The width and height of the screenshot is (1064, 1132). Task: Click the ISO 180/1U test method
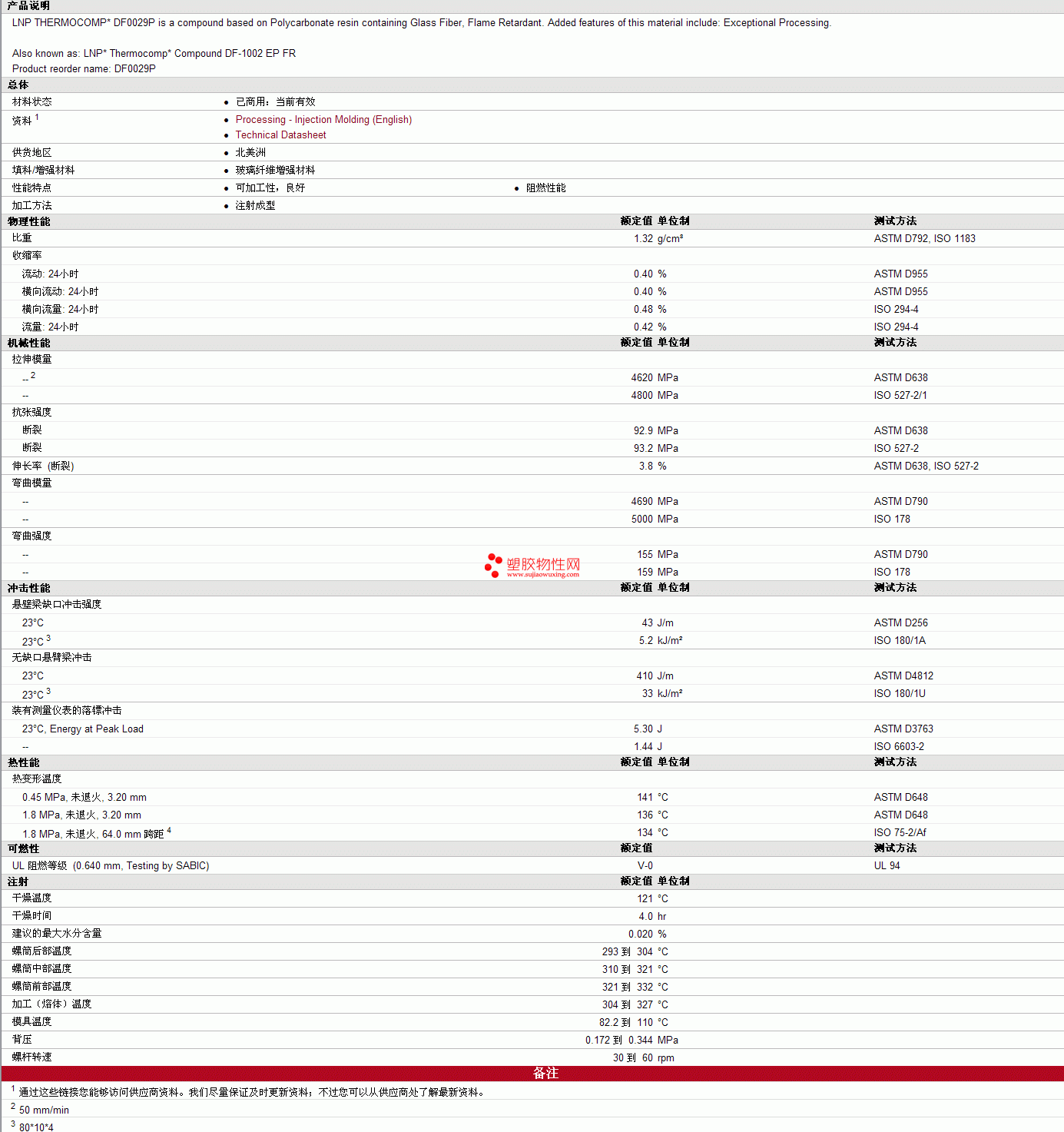900,694
